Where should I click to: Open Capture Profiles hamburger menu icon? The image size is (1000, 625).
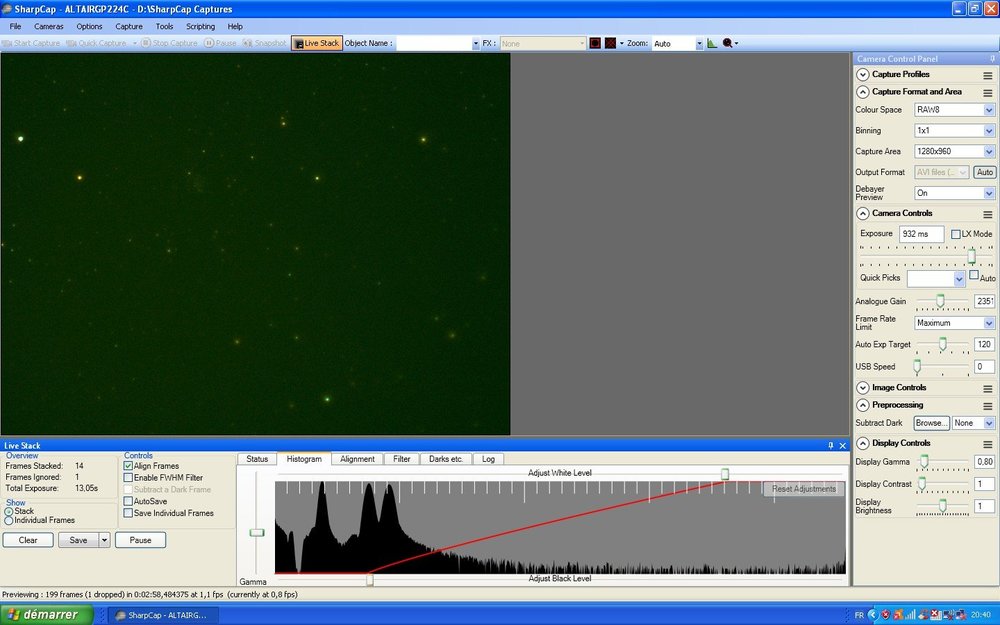987,75
